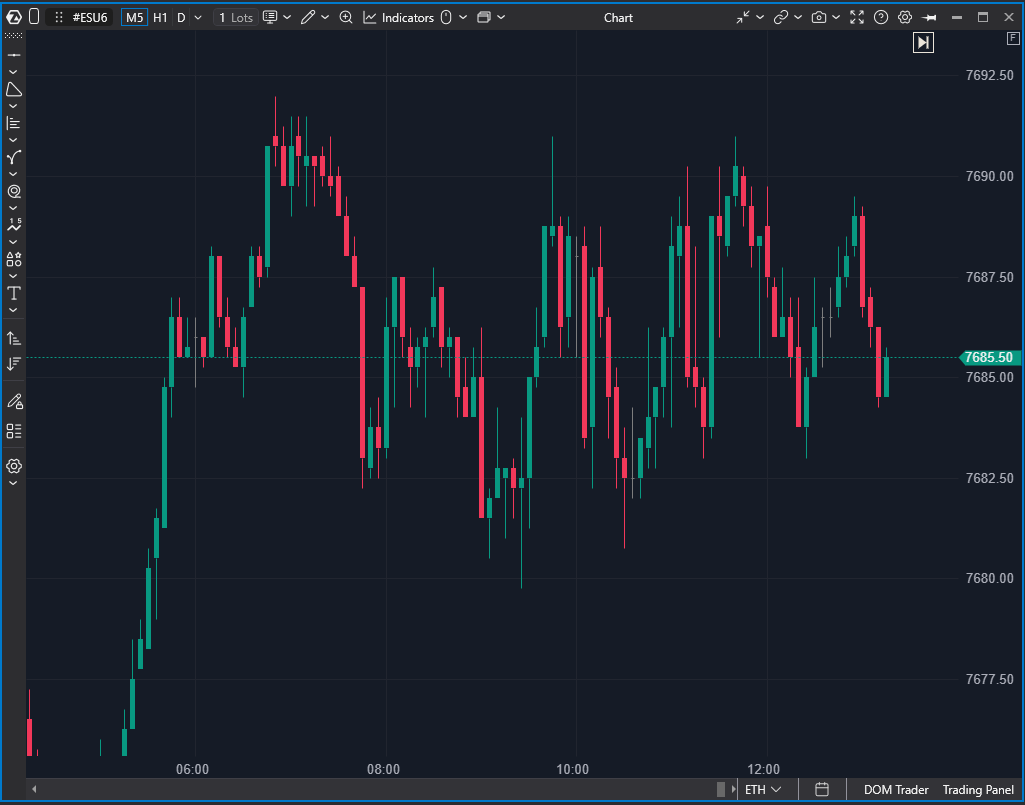Click the zoom magnifier icon

346,18
